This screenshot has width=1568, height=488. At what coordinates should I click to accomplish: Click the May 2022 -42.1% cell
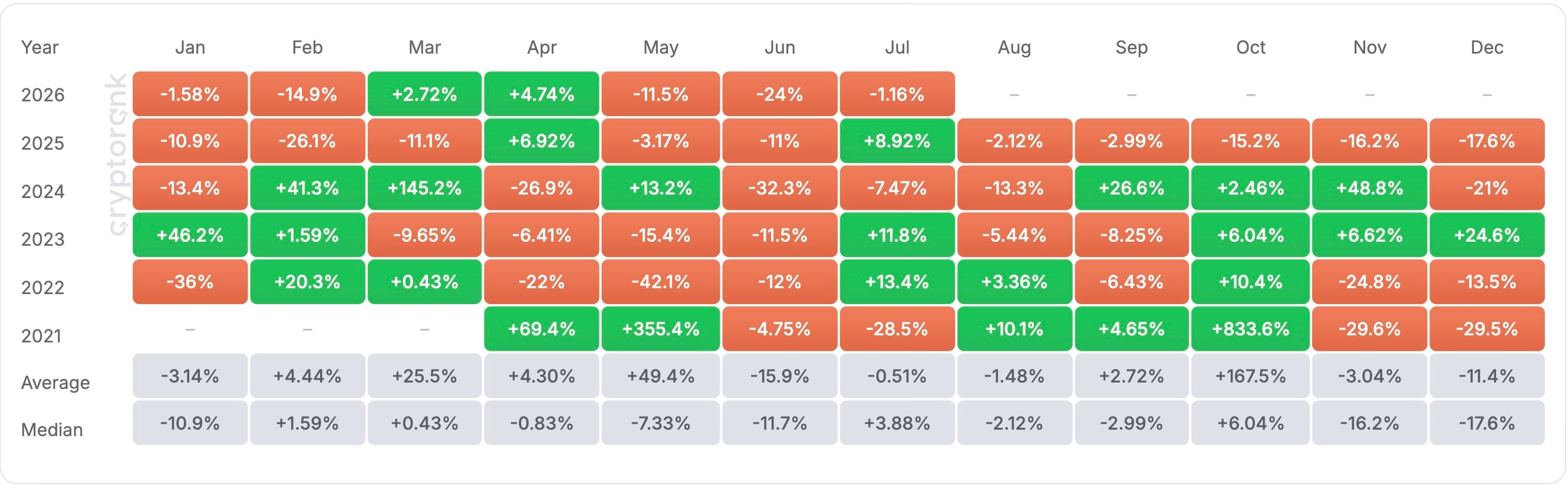point(660,282)
